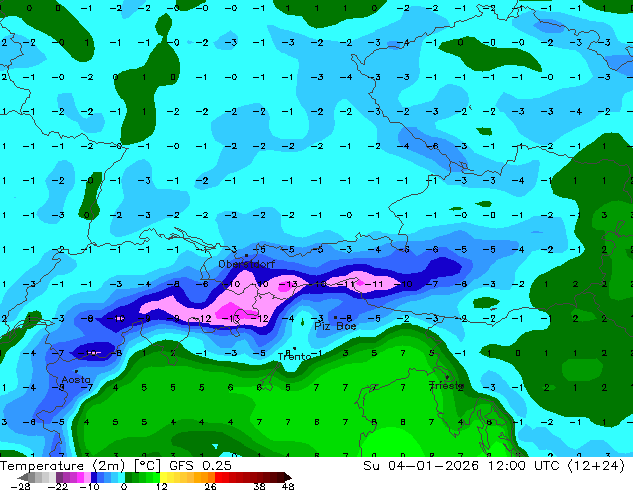
Task: Click the 'GFS 0.25' model label
Action: pyautogui.click(x=200, y=466)
